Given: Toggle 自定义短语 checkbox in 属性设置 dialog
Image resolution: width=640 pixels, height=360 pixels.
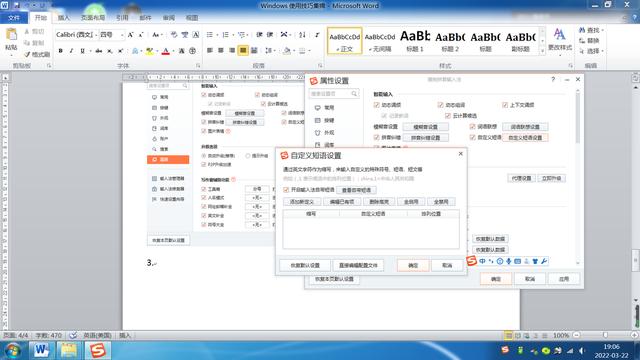Looking at the screenshot, I should (x=472, y=138).
